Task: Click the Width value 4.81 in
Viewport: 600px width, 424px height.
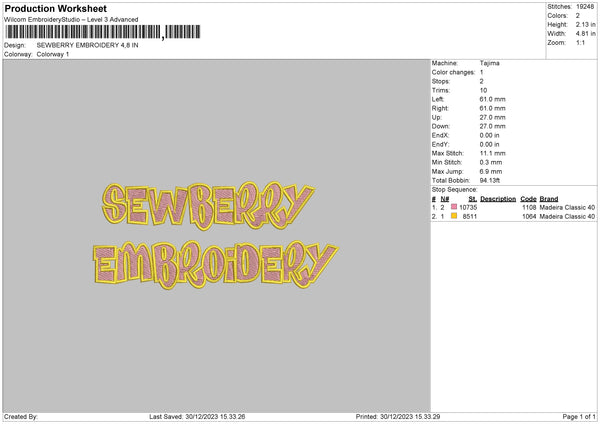Action: [x=585, y=34]
